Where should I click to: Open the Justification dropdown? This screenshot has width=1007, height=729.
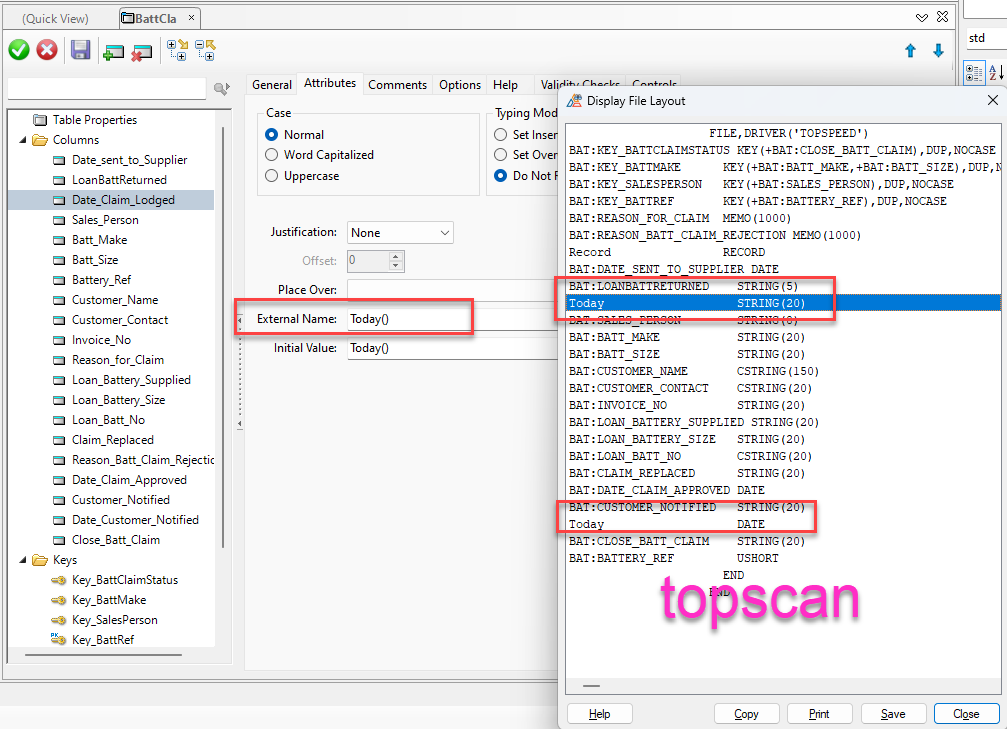click(400, 233)
